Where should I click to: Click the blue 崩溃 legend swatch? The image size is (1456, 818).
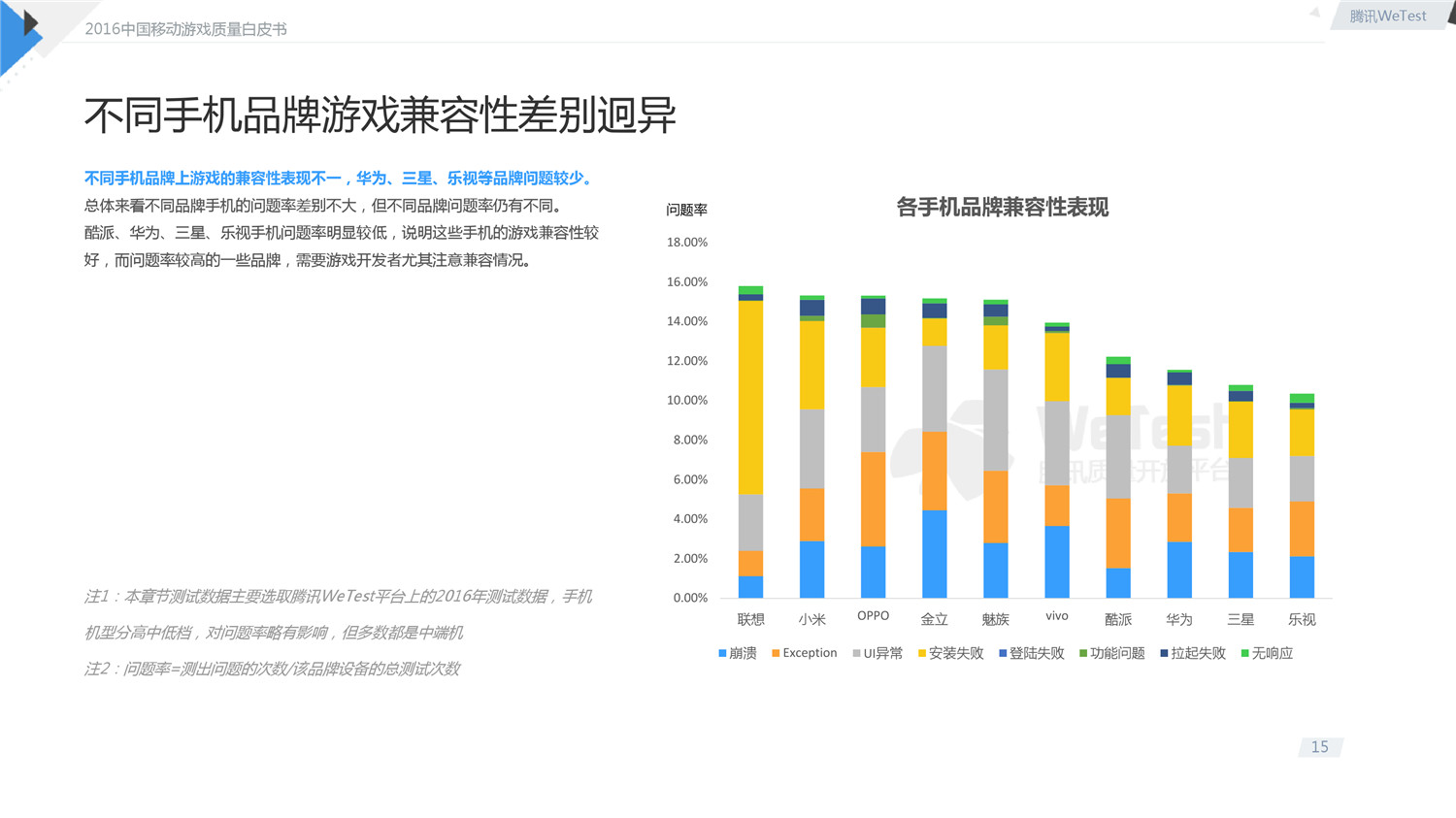pos(722,654)
